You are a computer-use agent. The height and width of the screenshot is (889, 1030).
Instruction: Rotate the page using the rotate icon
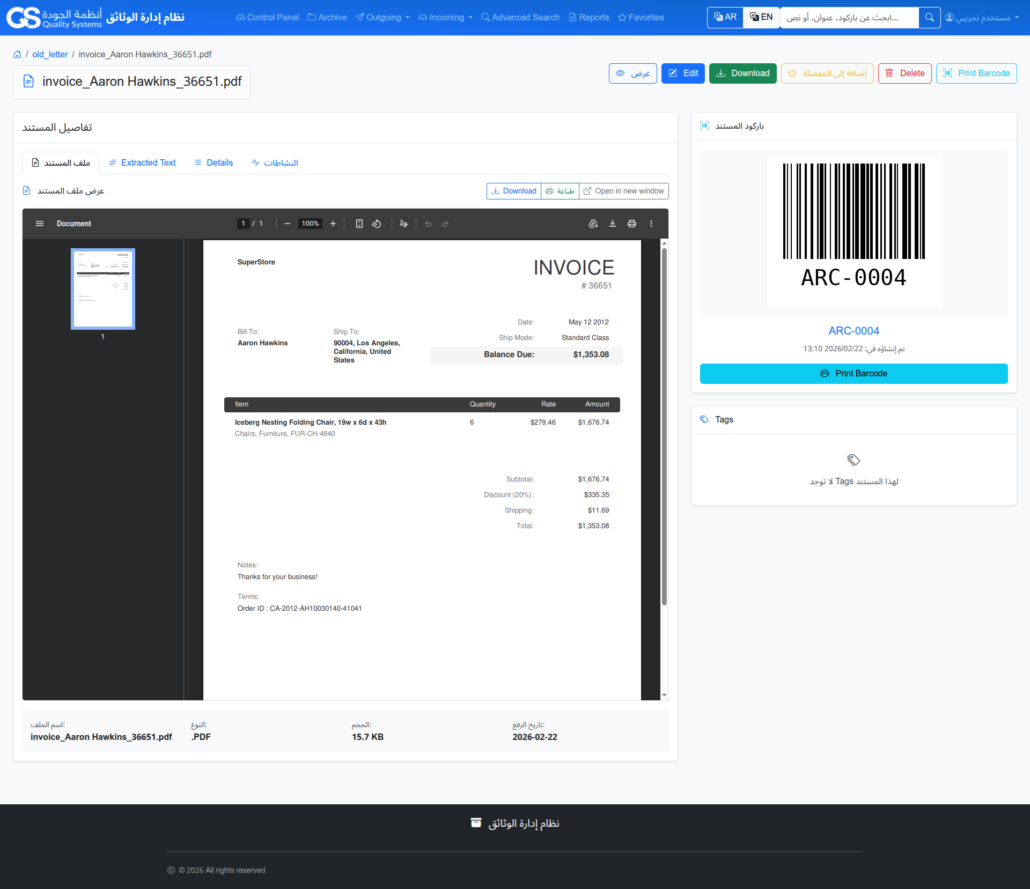(x=376, y=223)
